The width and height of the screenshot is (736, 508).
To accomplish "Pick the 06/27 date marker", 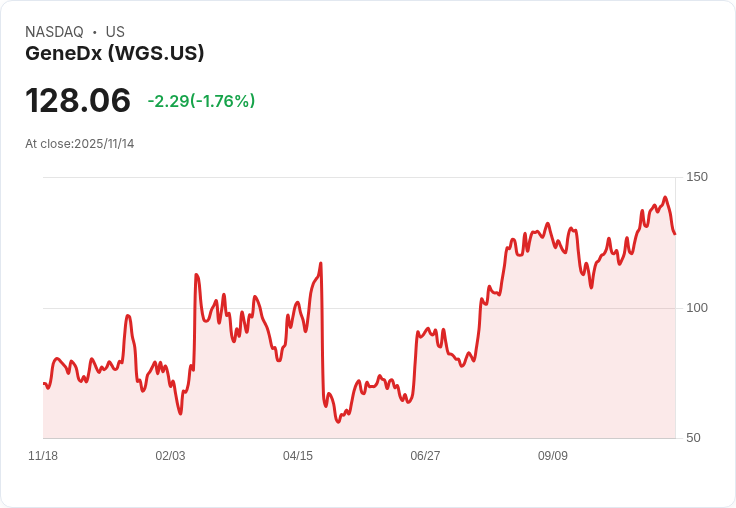I will (425, 456).
